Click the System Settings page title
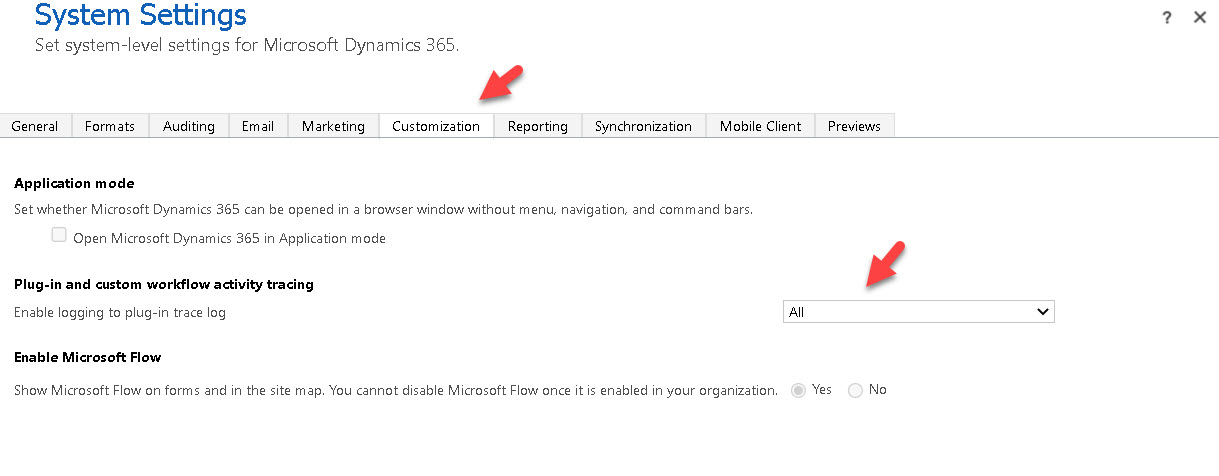 (x=140, y=16)
